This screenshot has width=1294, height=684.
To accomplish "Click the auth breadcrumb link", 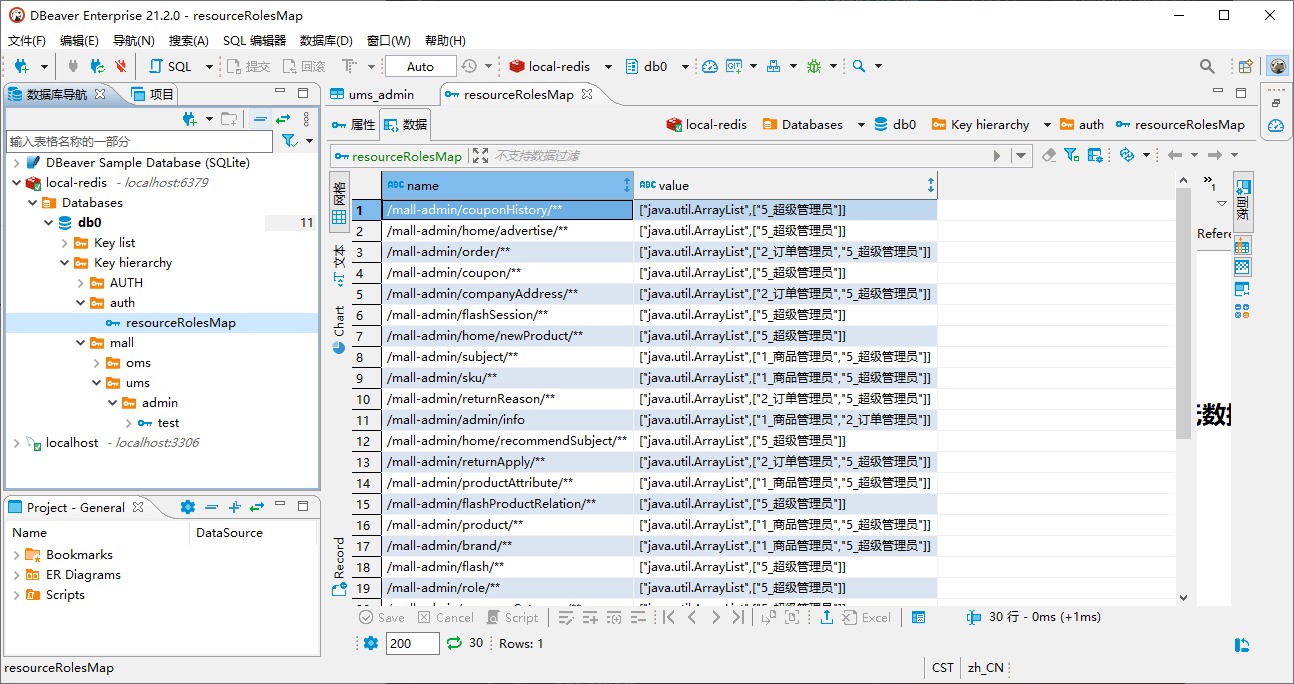I will point(1082,125).
